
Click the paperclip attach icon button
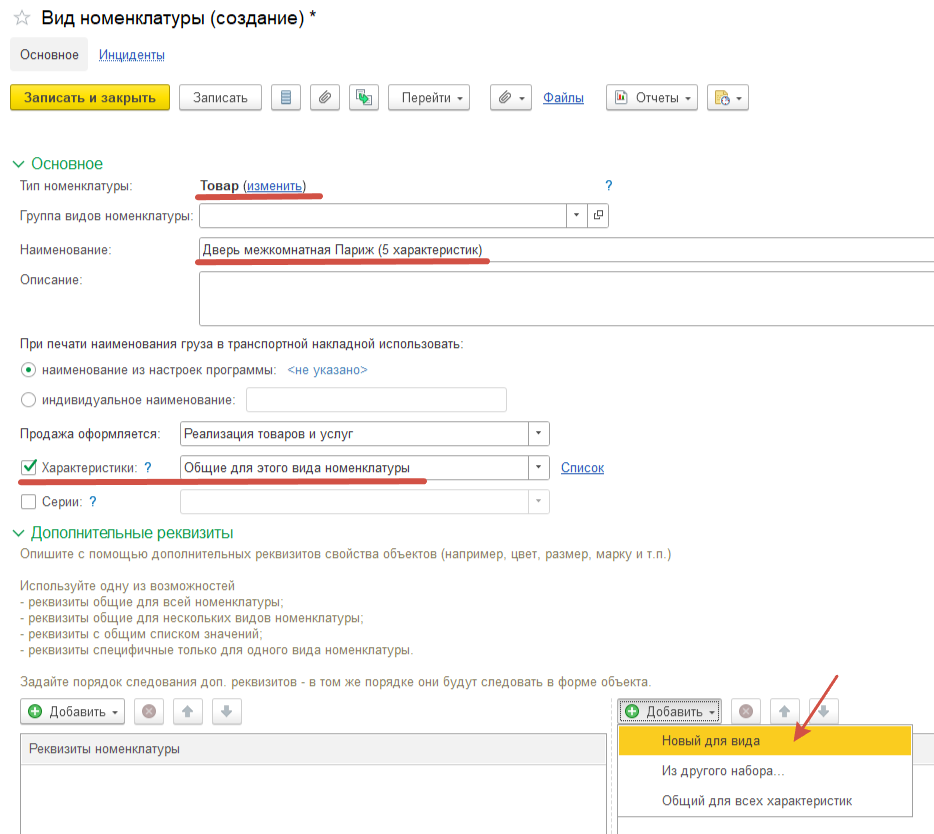(325, 98)
